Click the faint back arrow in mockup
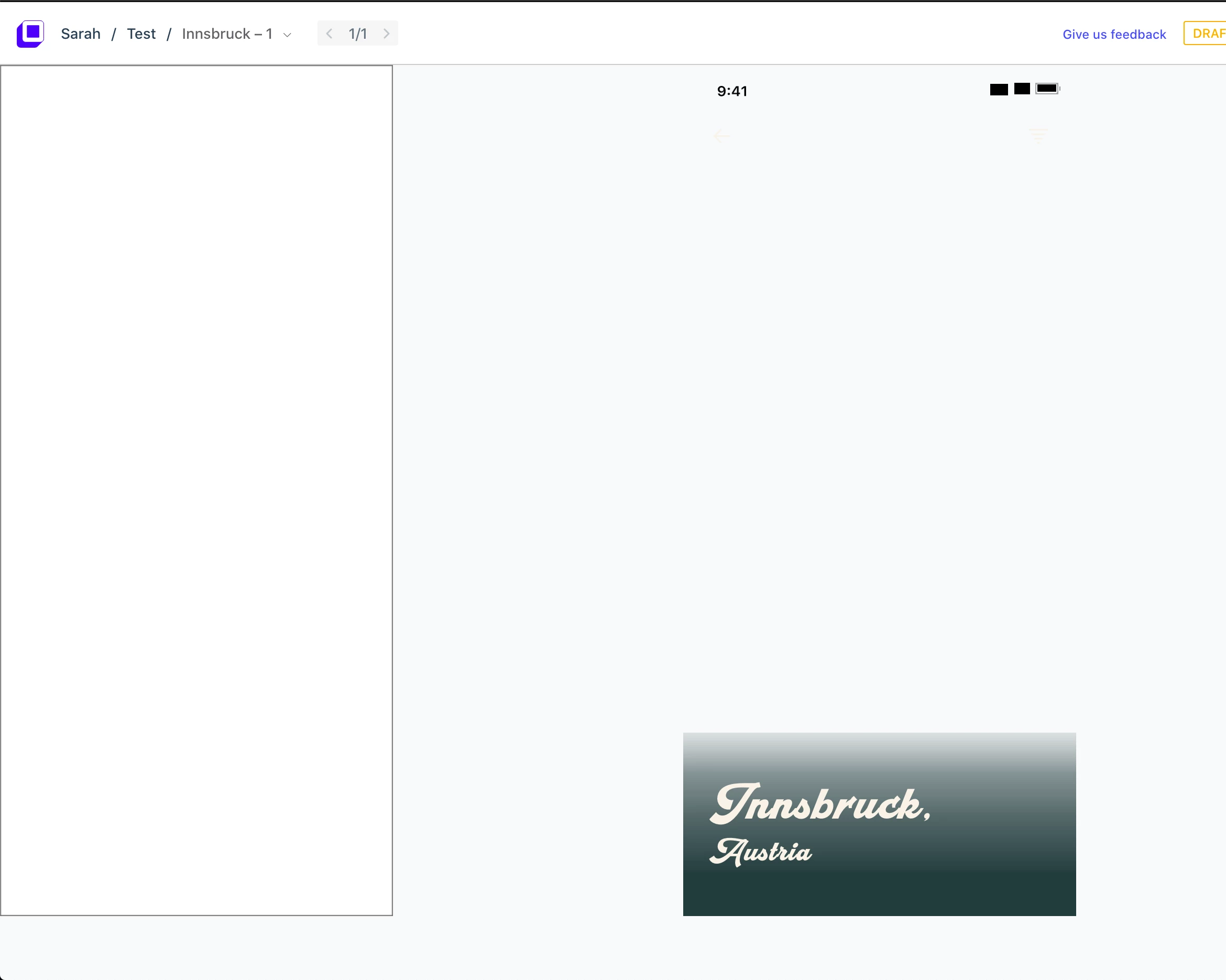 [x=721, y=136]
